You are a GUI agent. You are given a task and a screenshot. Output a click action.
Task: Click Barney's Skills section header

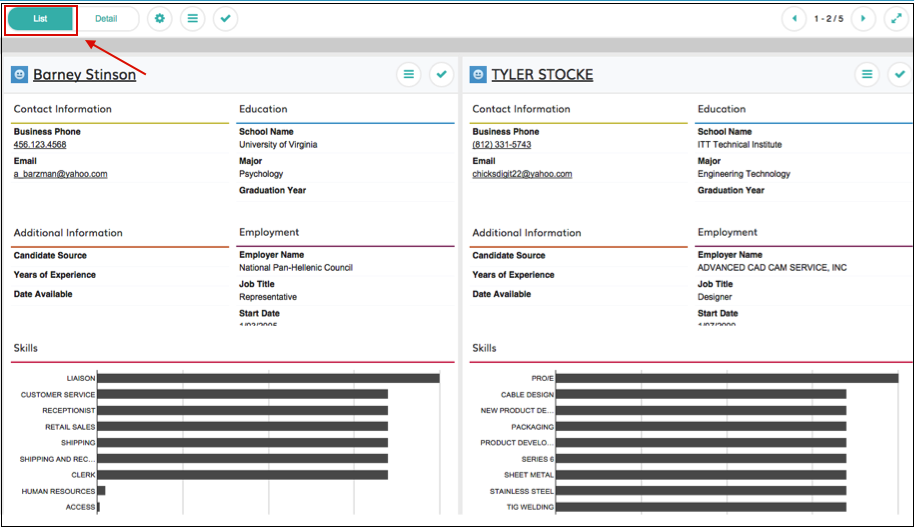click(26, 348)
